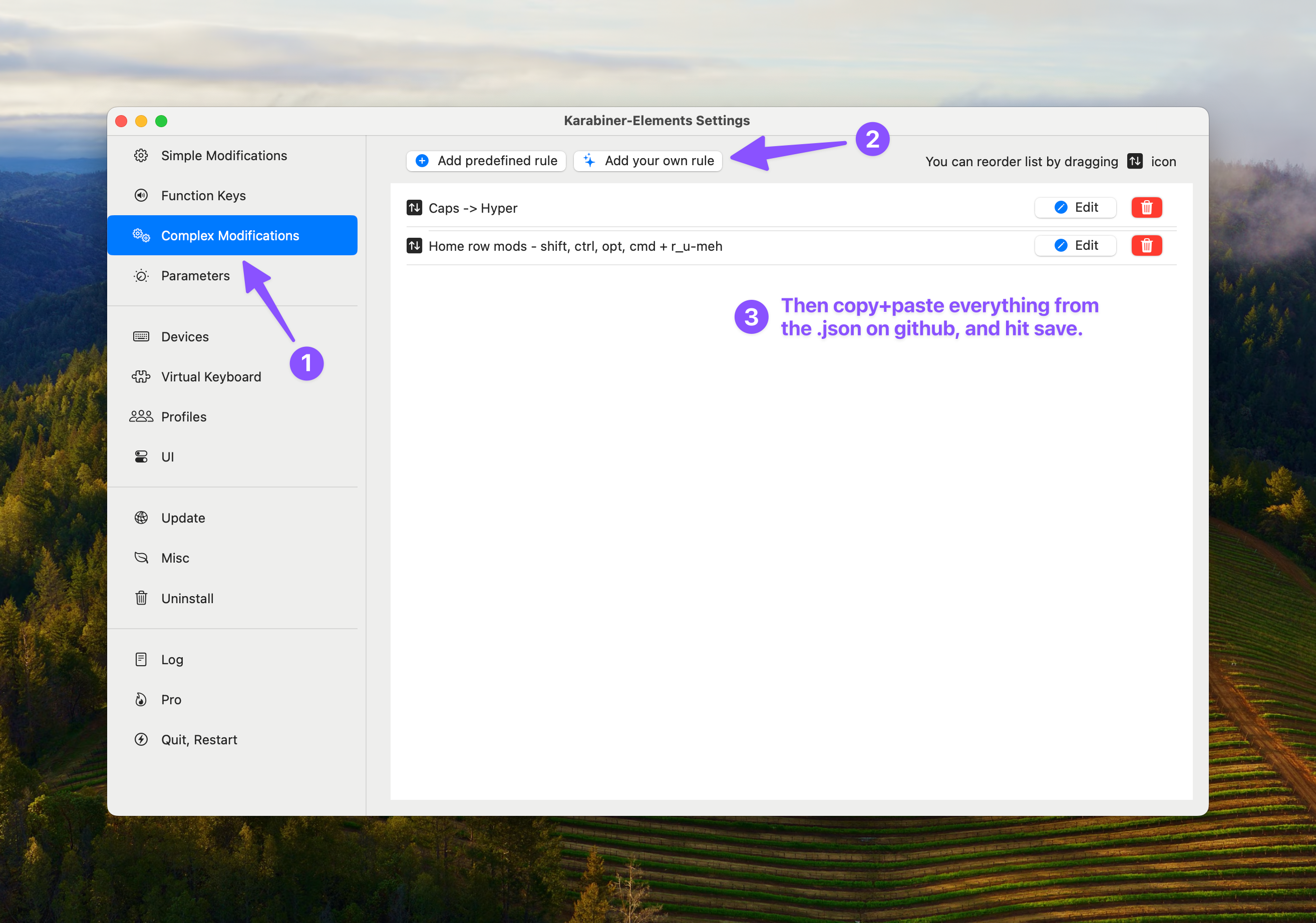Open the Misc settings section

pyautogui.click(x=175, y=558)
